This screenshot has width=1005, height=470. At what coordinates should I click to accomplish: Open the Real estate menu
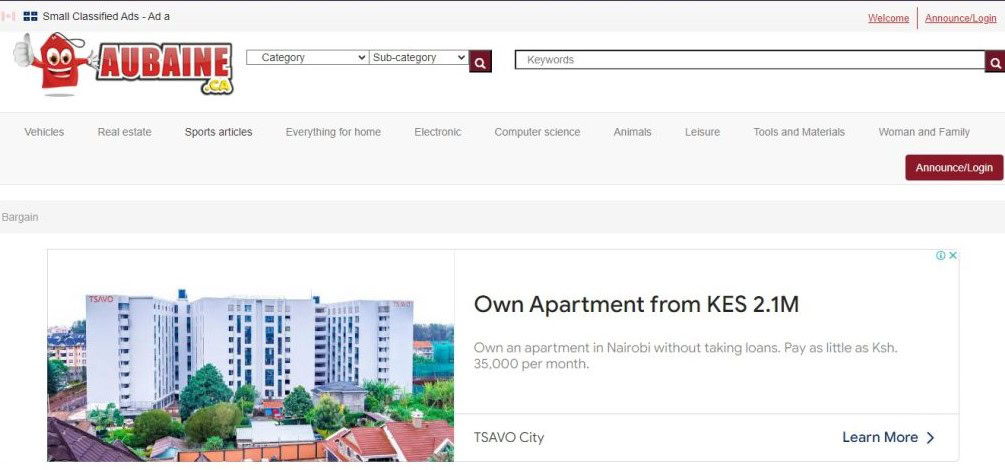click(124, 132)
